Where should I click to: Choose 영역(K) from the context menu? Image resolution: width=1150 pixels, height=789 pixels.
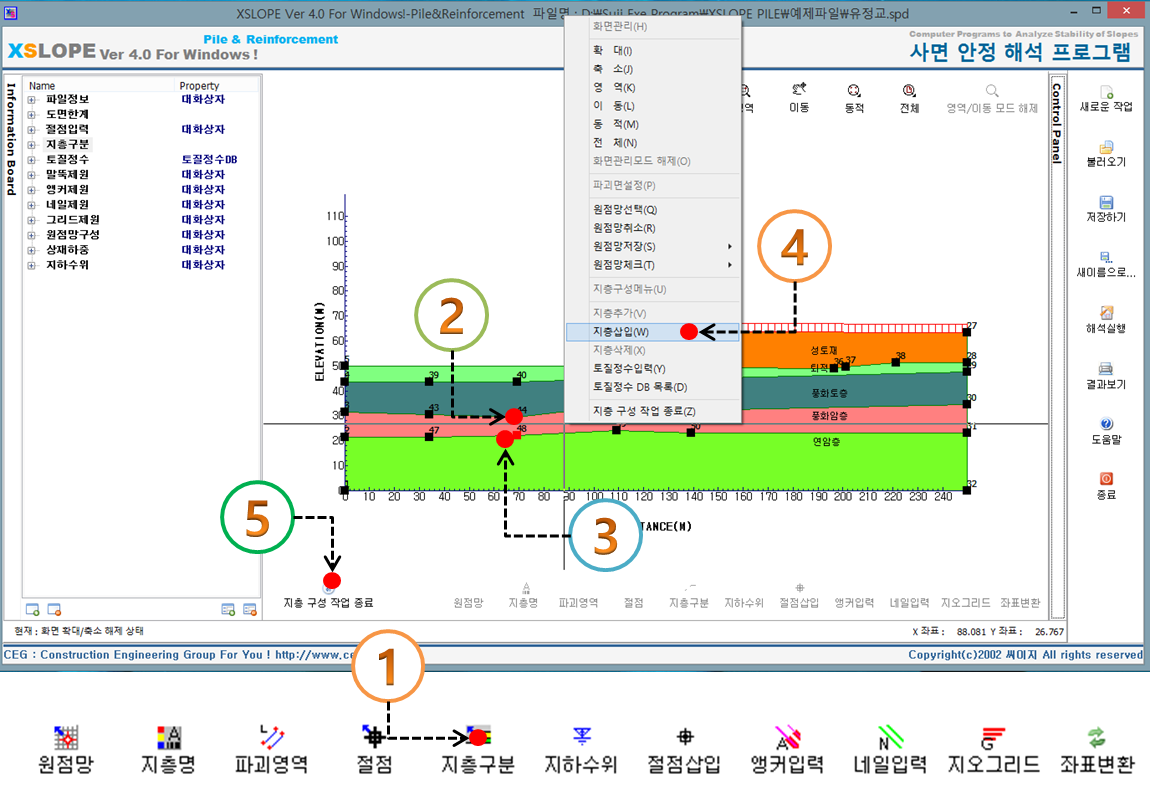tap(653, 87)
